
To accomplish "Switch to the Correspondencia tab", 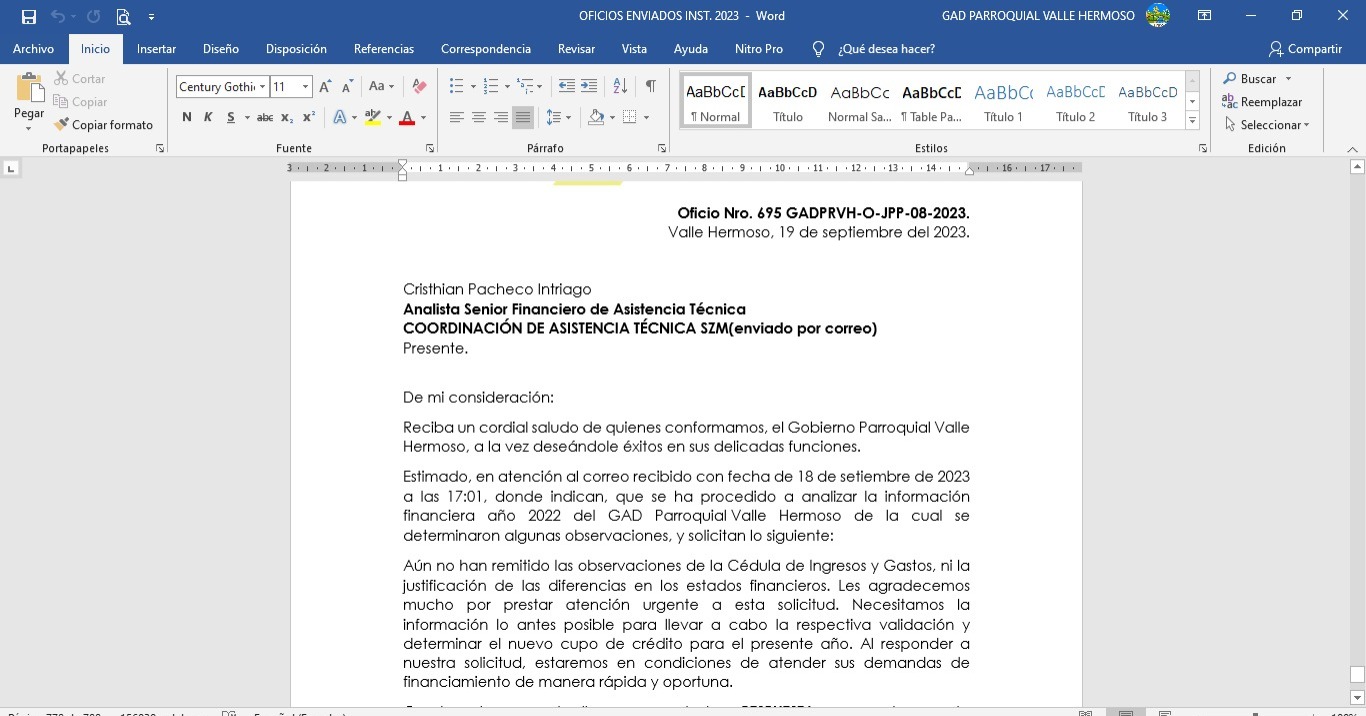I will point(485,49).
